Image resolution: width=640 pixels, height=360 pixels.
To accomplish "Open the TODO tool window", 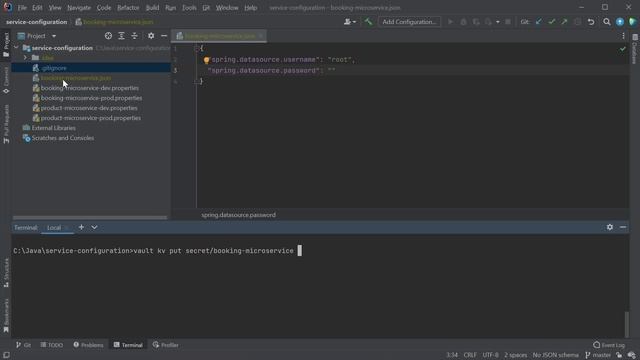I will click(x=52, y=345).
